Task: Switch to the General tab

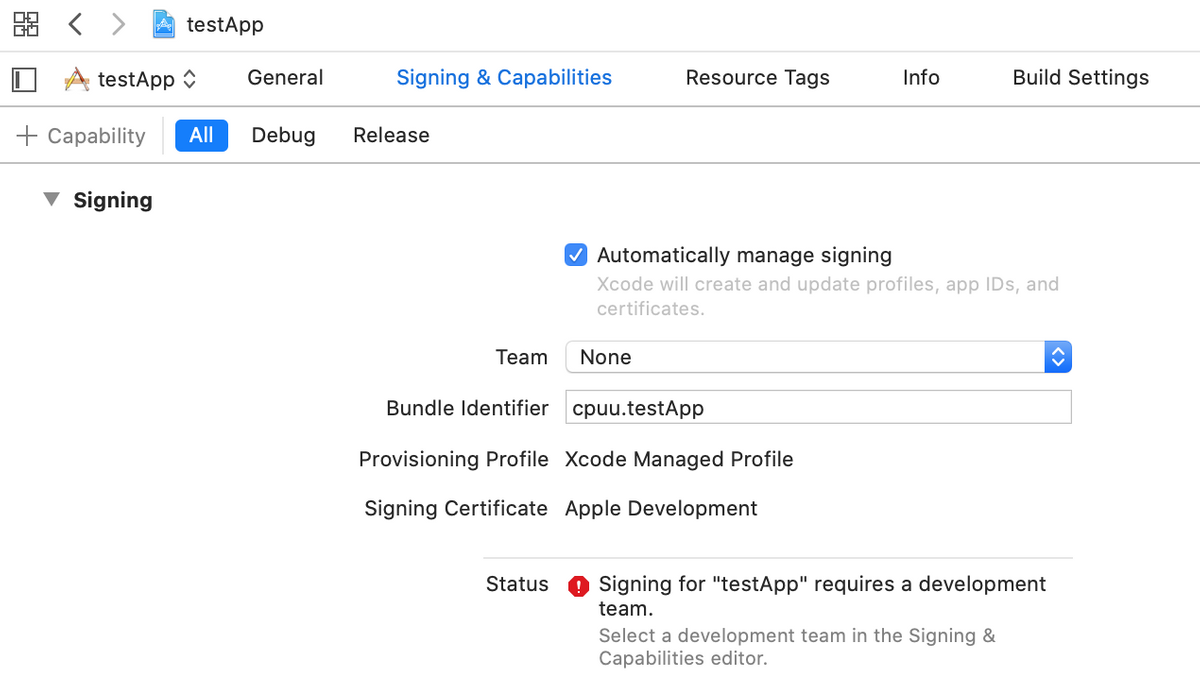Action: (285, 78)
